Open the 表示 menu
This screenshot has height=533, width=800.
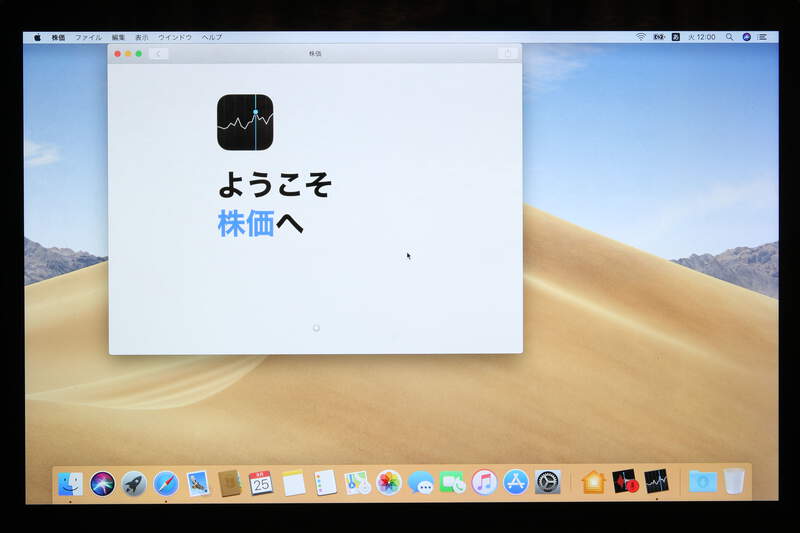141,37
